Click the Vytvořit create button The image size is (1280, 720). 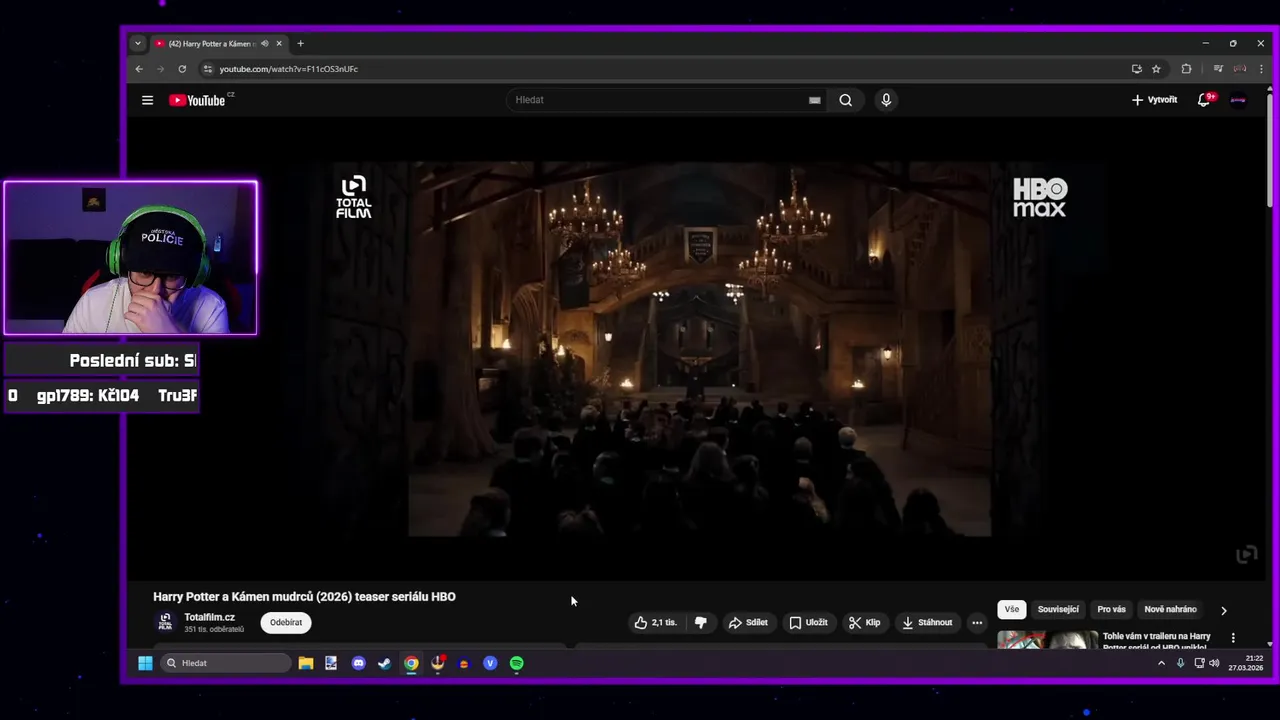(x=1154, y=100)
